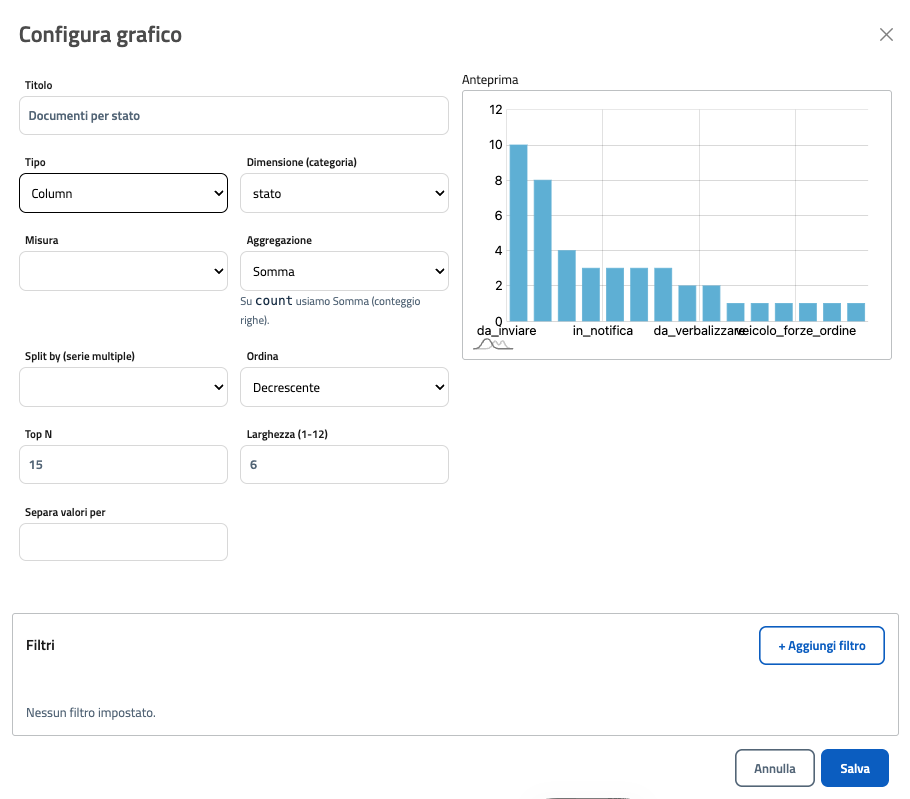Click into the Titolo text field
The height and width of the screenshot is (799, 910).
click(x=233, y=116)
